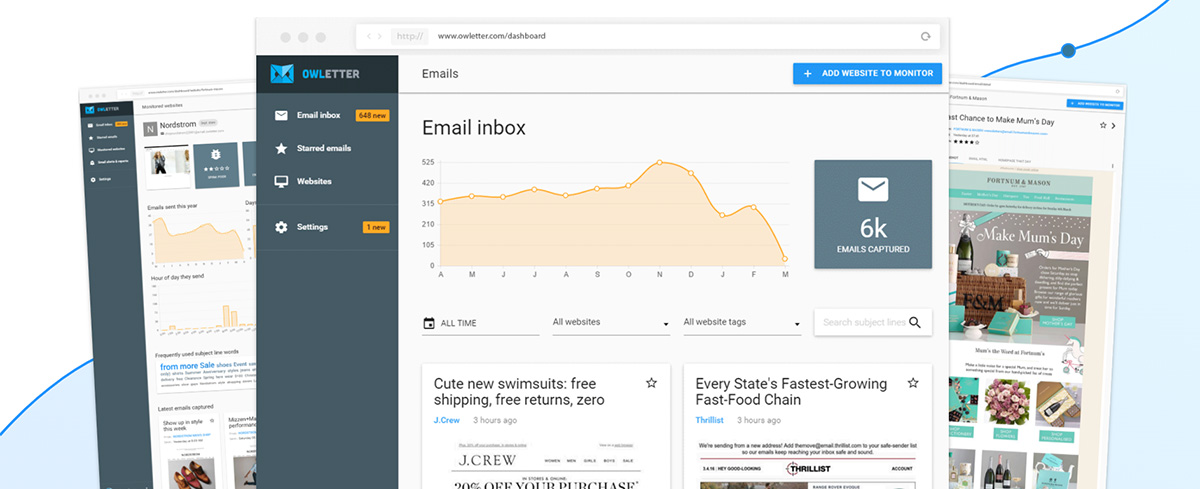Viewport: 1200px width, 489px height.
Task: Click the peak data point above N on the chart
Action: [x=660, y=162]
